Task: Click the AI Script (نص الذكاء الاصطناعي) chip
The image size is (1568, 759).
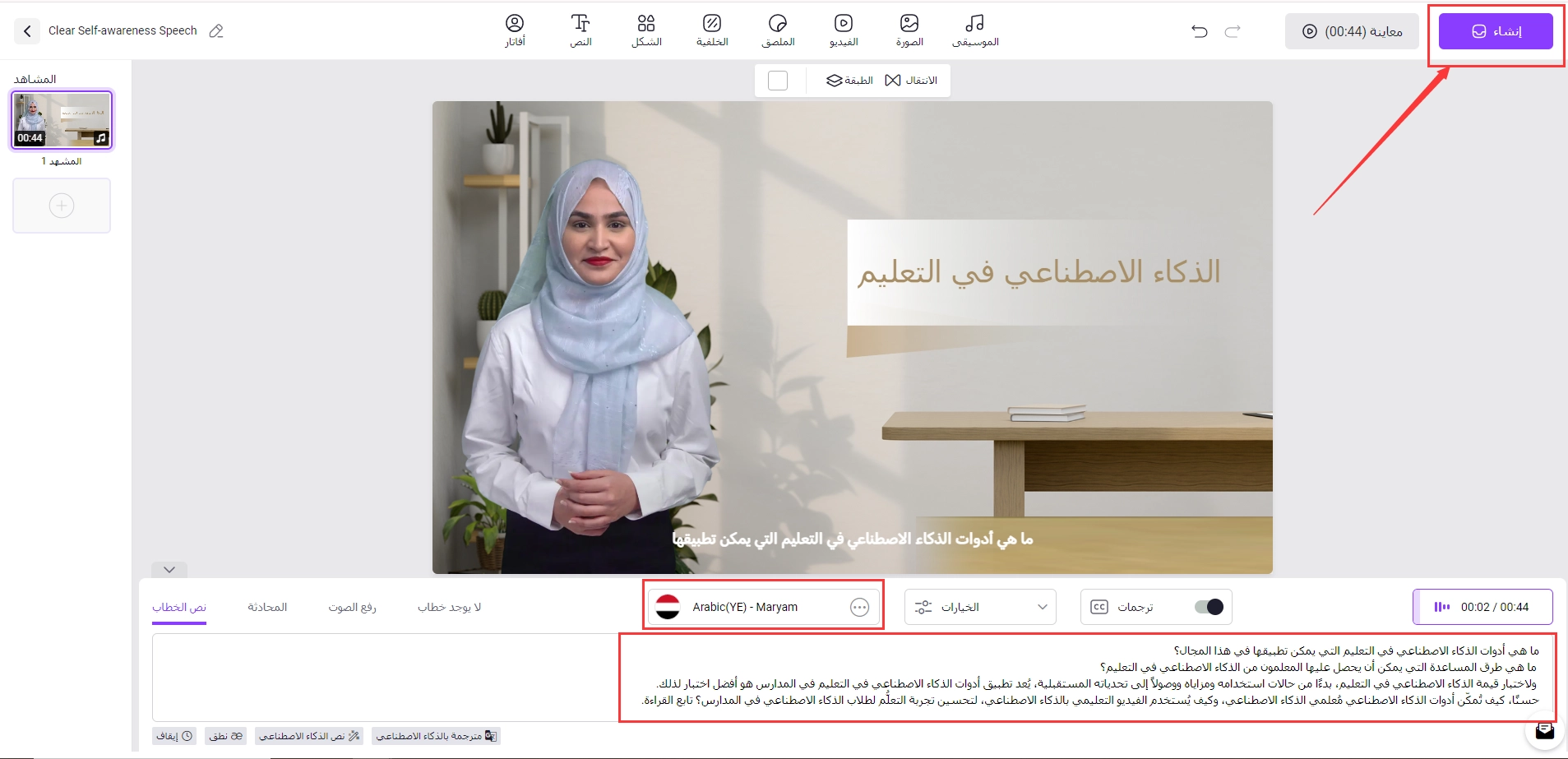Action: click(x=309, y=736)
